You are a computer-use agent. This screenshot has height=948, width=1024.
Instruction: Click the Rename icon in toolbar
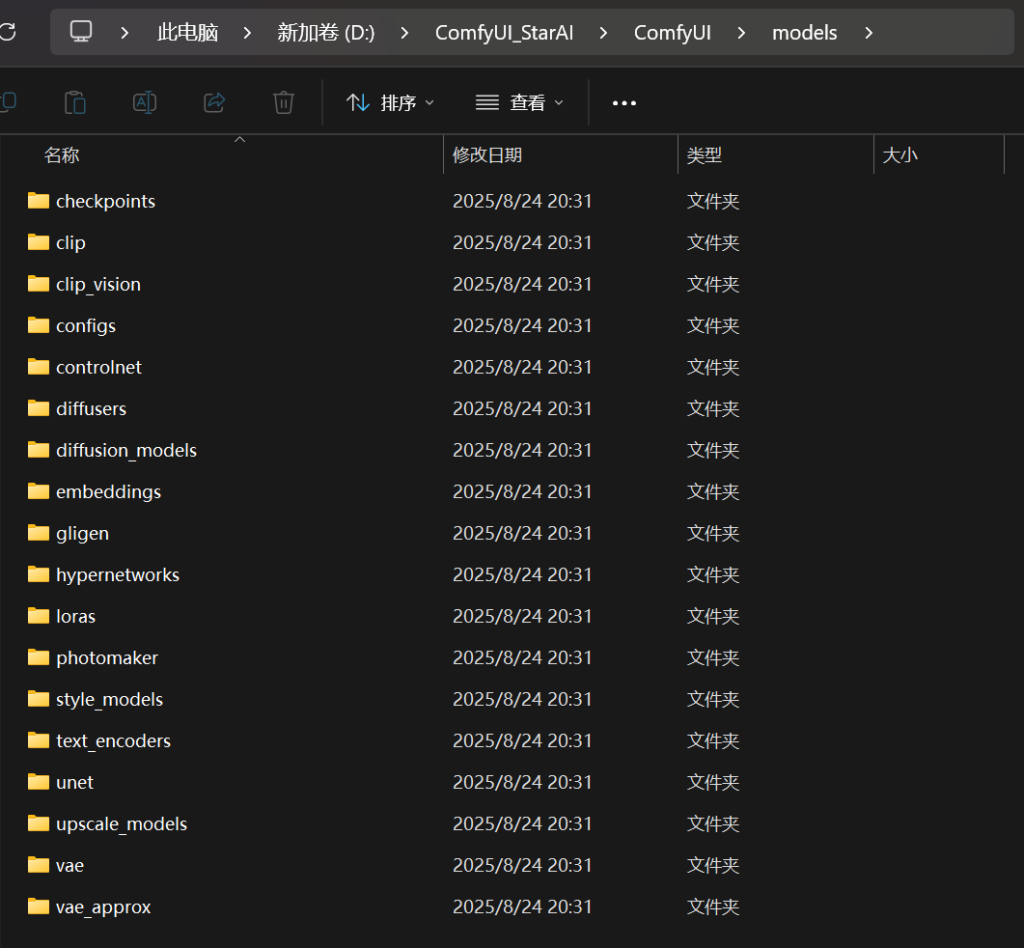click(145, 102)
